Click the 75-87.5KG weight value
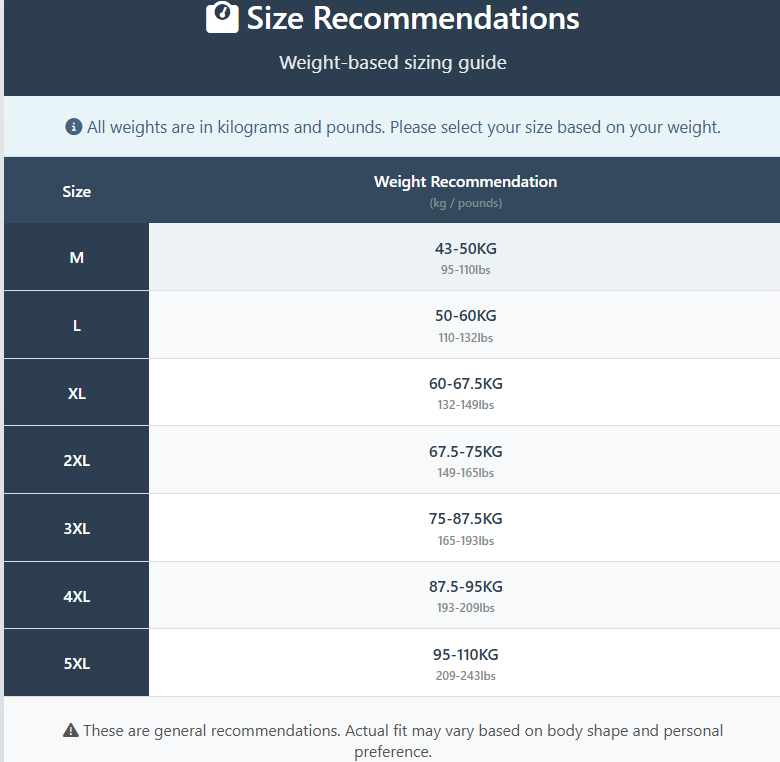The image size is (780, 762). pos(465,519)
